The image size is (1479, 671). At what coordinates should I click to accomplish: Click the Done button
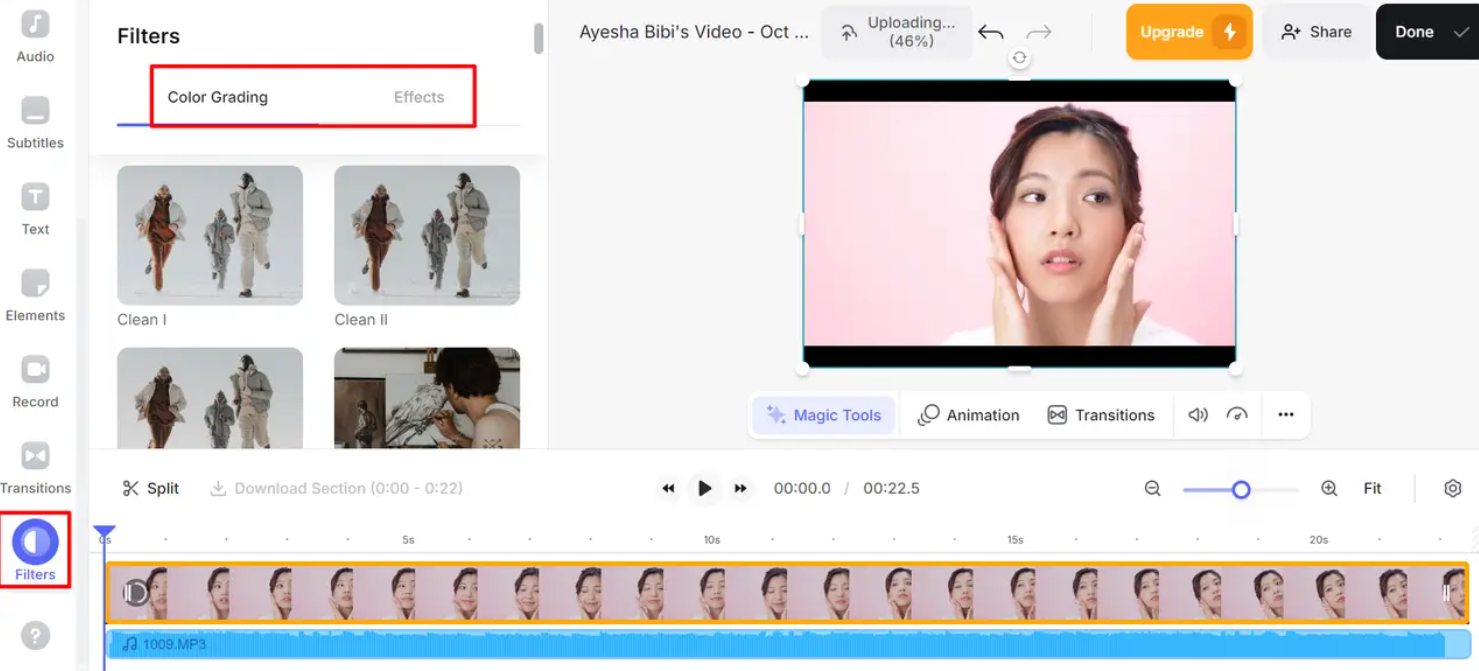tap(1427, 32)
